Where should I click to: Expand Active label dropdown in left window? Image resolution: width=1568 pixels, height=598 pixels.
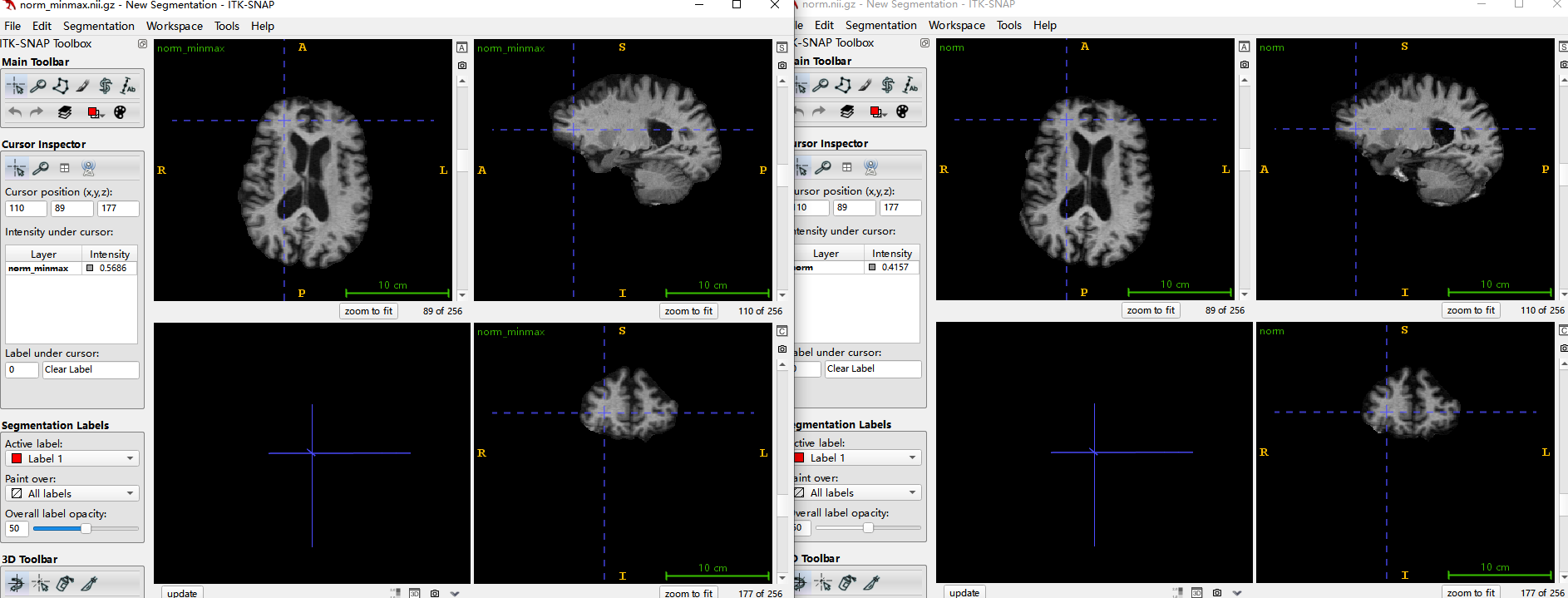coord(72,458)
